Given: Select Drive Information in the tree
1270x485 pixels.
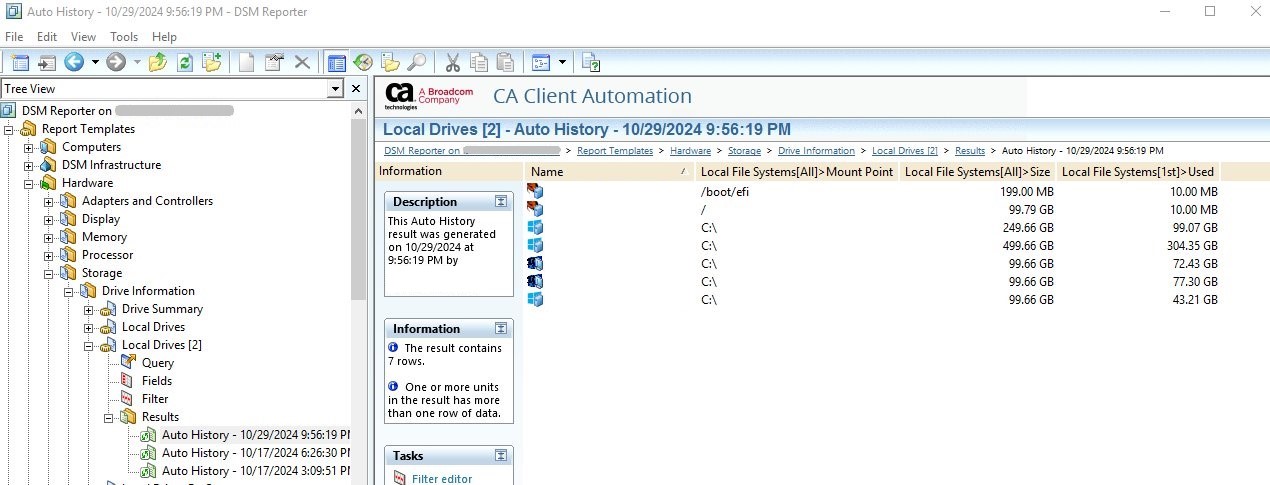Looking at the screenshot, I should [148, 291].
